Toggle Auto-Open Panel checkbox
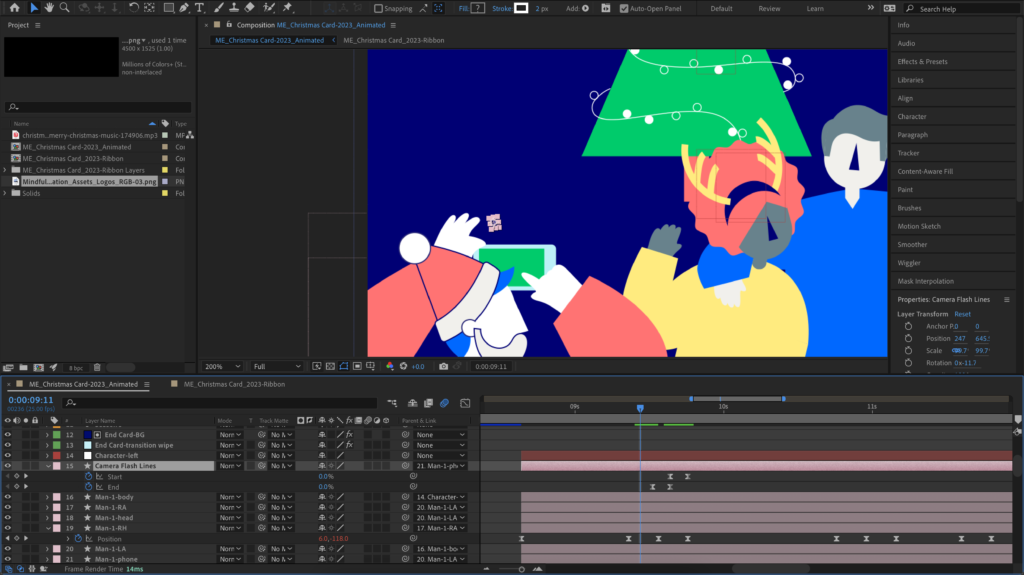Image resolution: width=1024 pixels, height=575 pixels. point(624,8)
